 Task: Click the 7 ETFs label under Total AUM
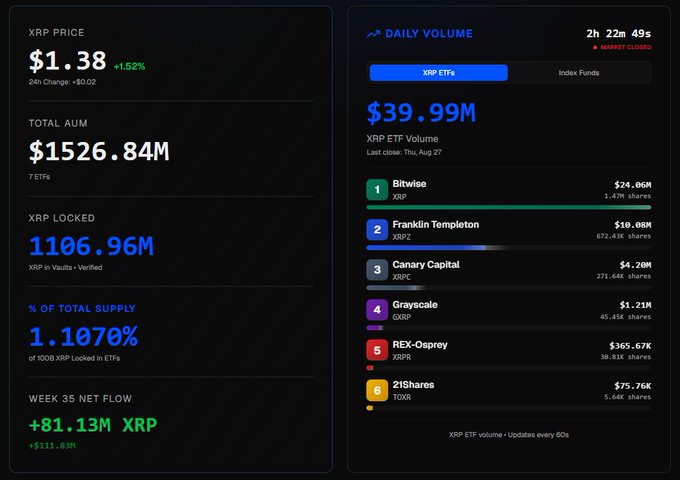click(39, 177)
